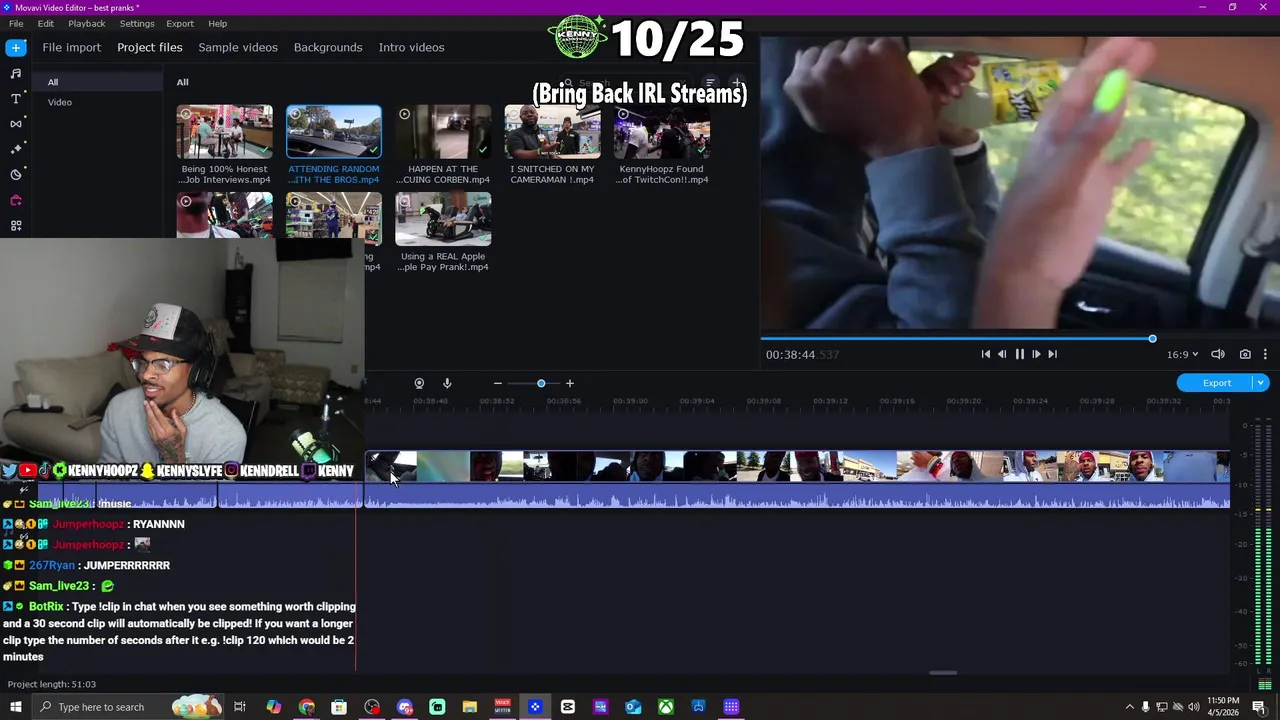Open the Transitions panel icon
Viewport: 1280px width, 720px height.
tap(16, 124)
